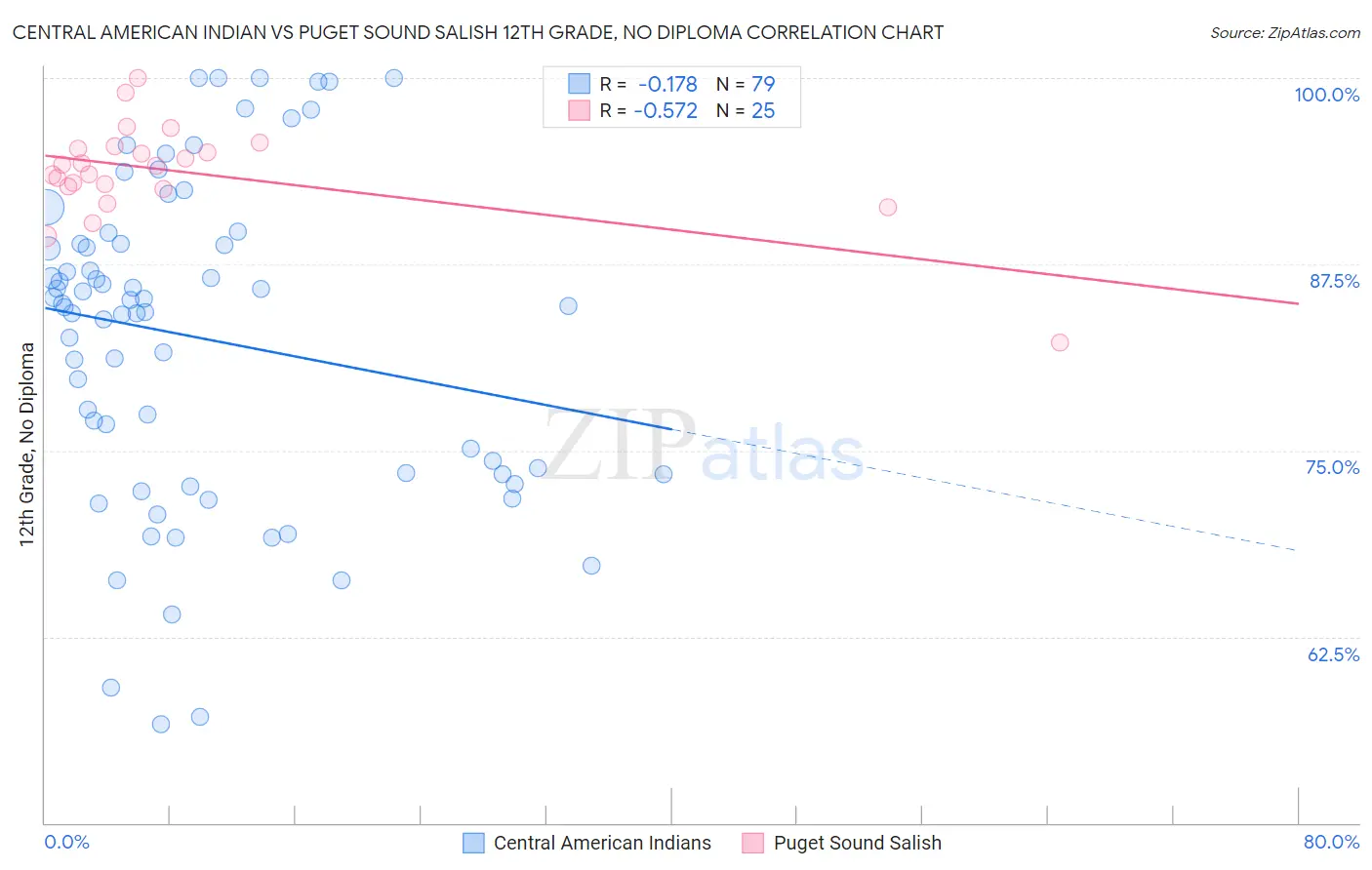Open the ZipAtlas.com source link

pyautogui.click(x=1285, y=32)
